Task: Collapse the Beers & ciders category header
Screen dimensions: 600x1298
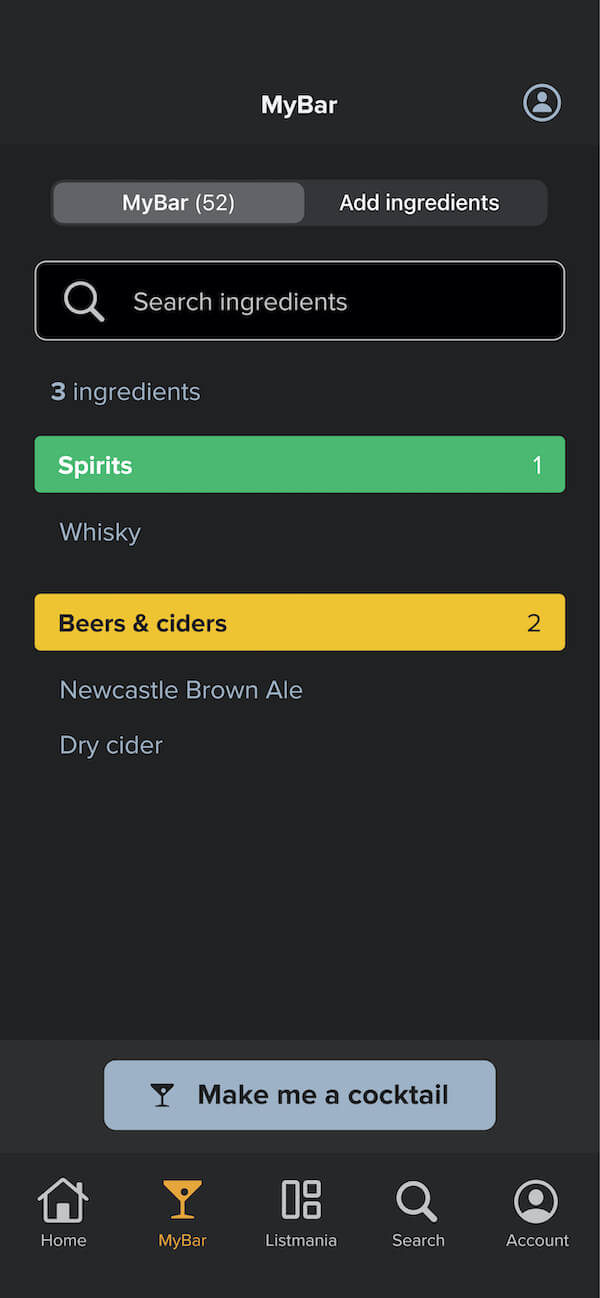Action: click(x=300, y=622)
